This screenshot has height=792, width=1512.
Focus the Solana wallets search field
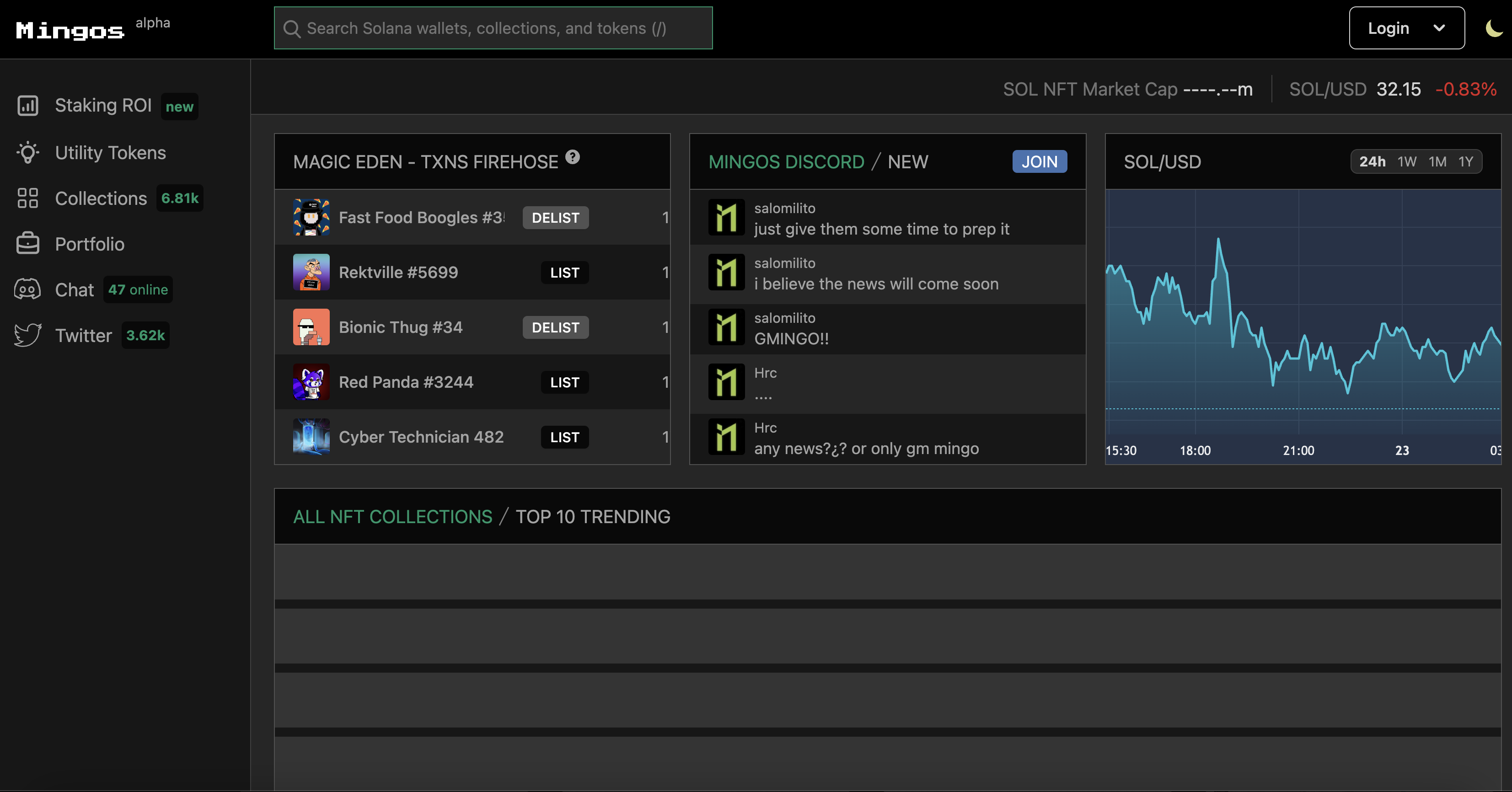tap(493, 28)
